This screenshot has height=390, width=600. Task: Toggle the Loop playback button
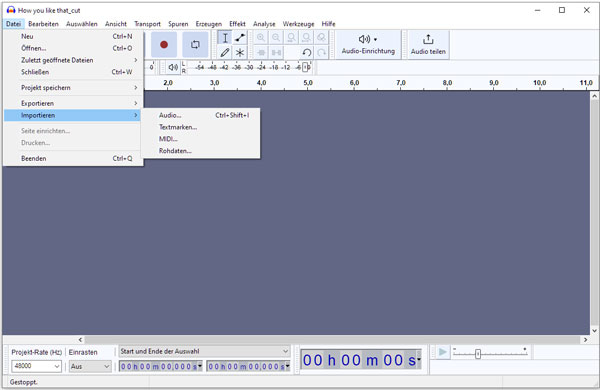point(195,44)
